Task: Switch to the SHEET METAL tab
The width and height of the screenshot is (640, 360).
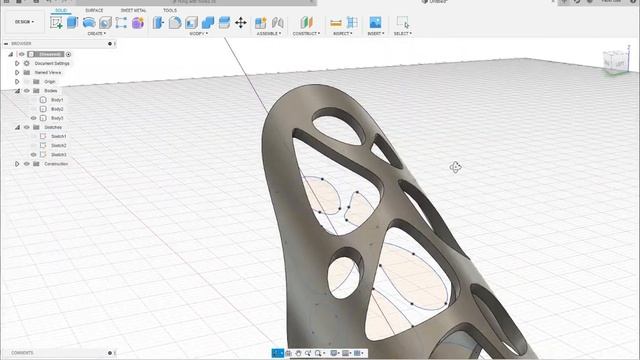Action: tap(133, 10)
